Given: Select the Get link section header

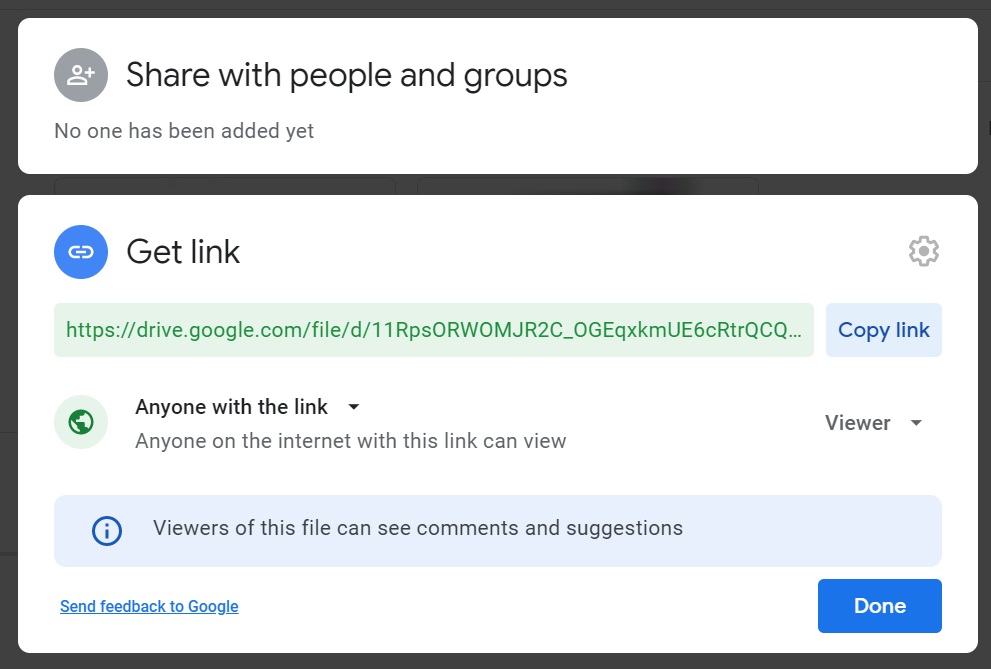Looking at the screenshot, I should pyautogui.click(x=182, y=251).
